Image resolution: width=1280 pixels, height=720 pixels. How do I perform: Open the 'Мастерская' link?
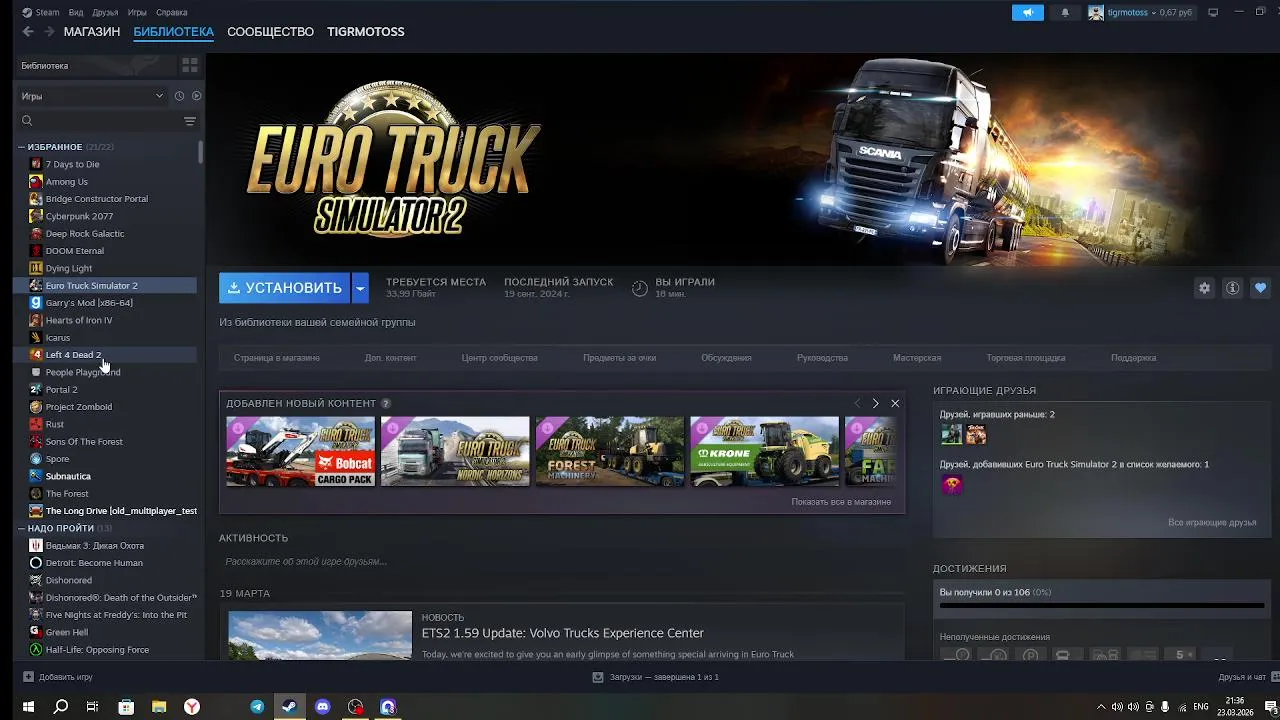[917, 358]
